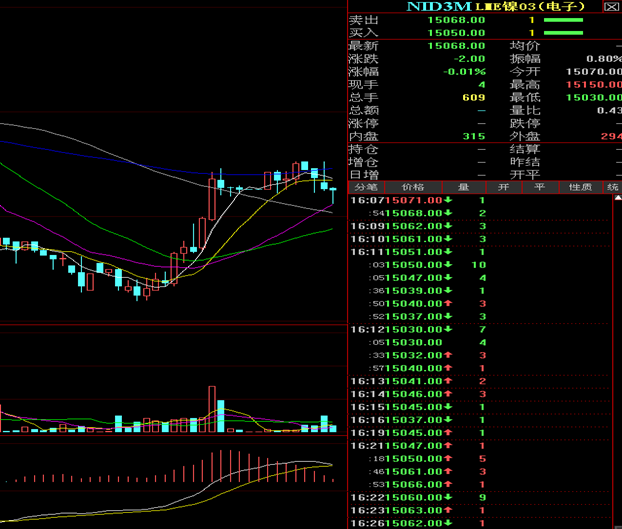Select the 价格 column header
This screenshot has height=529, width=622.
pos(413,187)
